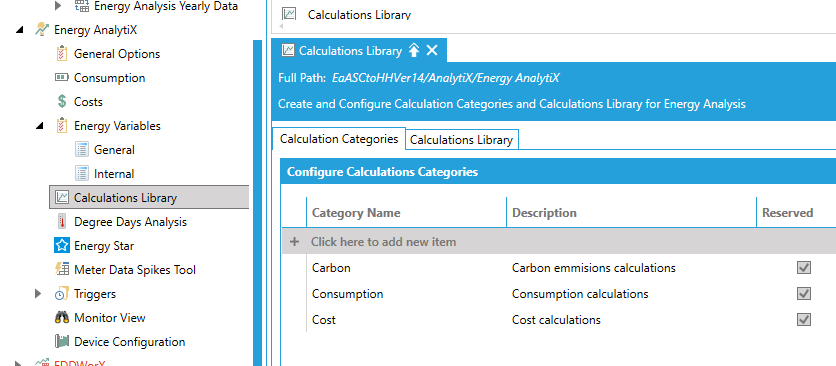
Task: Launch Meter Data Spikes Tool icon
Action: tap(62, 269)
